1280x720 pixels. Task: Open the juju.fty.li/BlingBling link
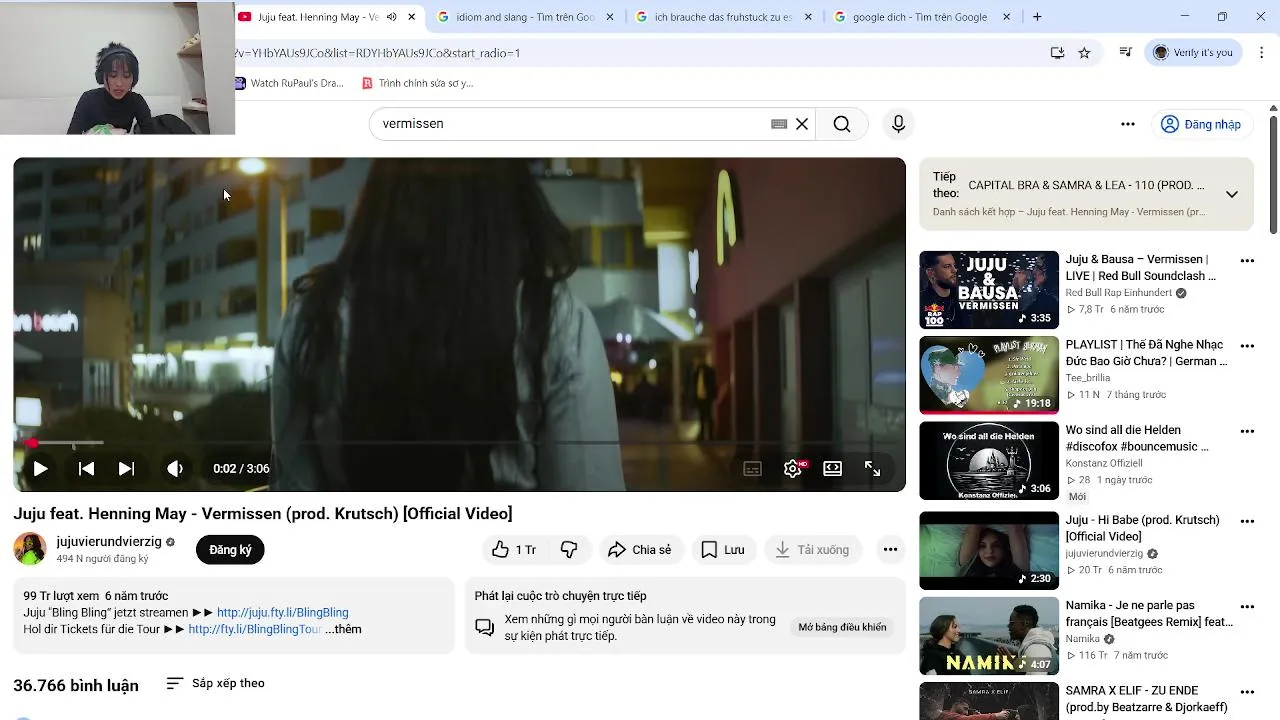(x=283, y=613)
